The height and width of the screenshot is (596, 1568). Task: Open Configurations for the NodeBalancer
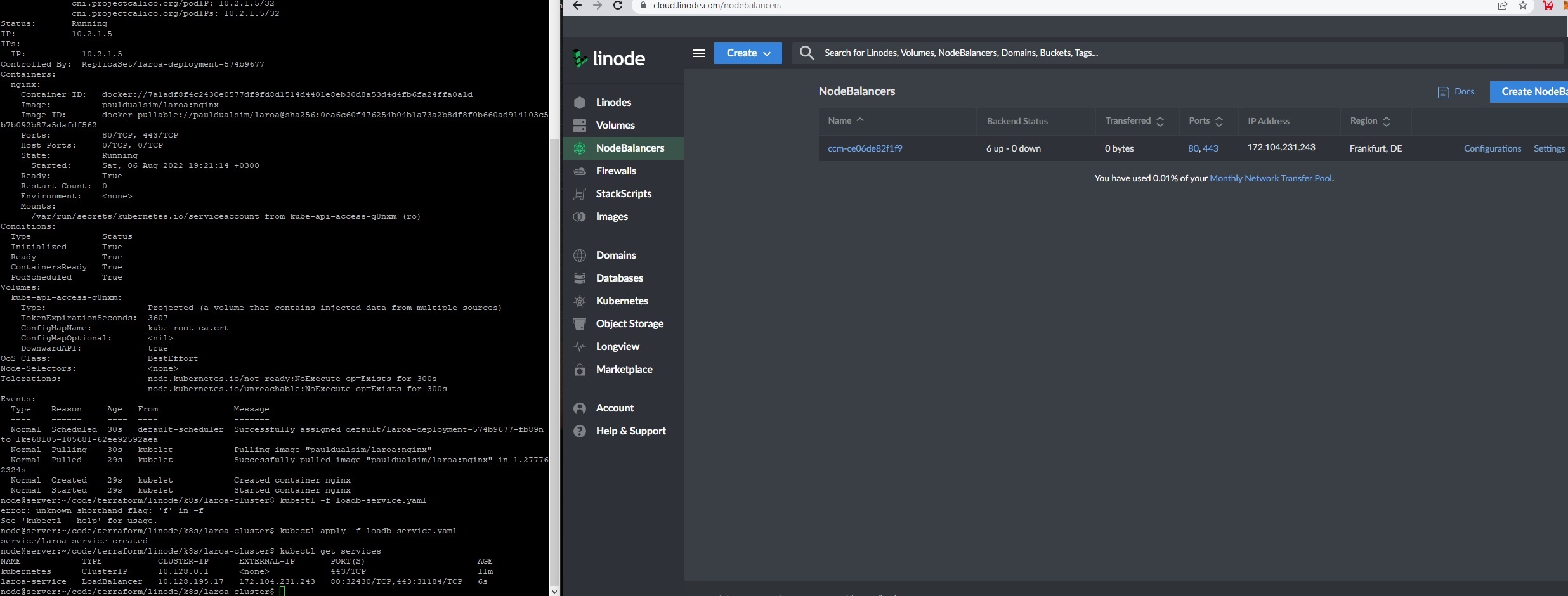[1492, 149]
